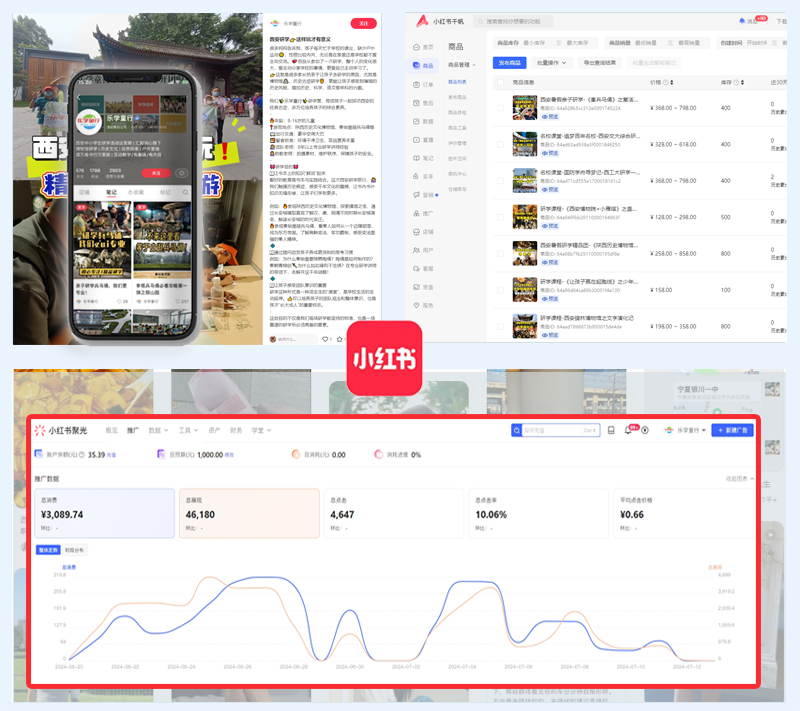Click the heart like icon under the note
Screen dimensions: 800x711
(325, 339)
